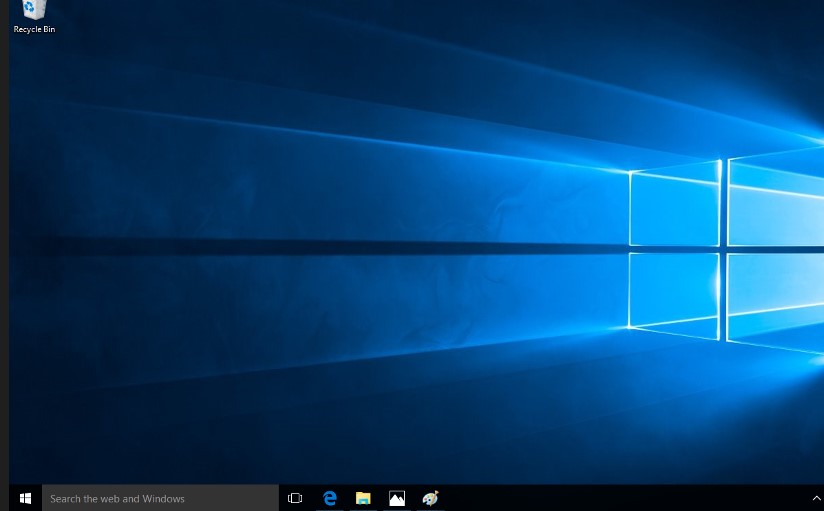Open the Paint app pinned on taskbar
Screen dimensions: 824x511
point(431,498)
